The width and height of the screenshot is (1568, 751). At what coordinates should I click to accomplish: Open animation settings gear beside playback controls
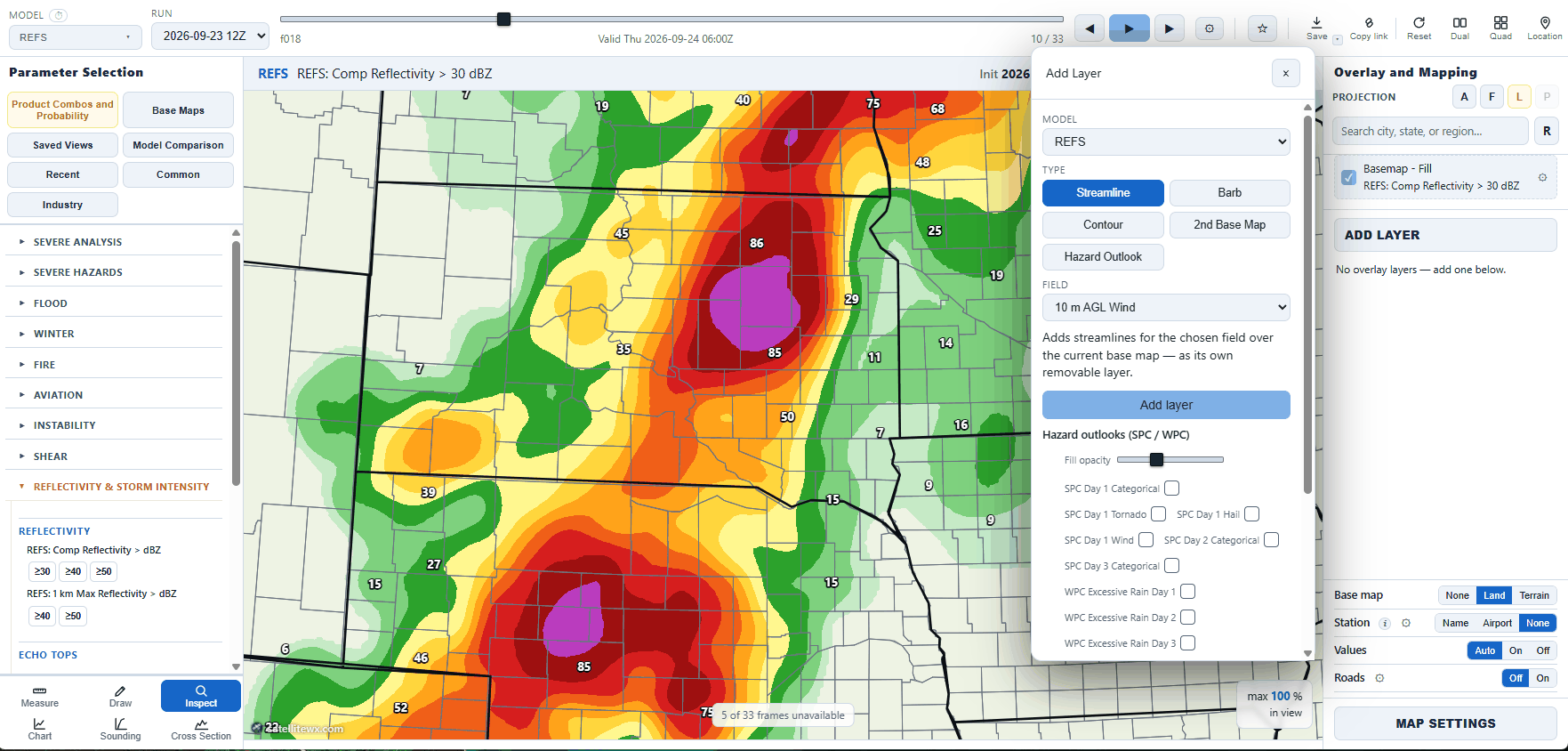[1210, 28]
